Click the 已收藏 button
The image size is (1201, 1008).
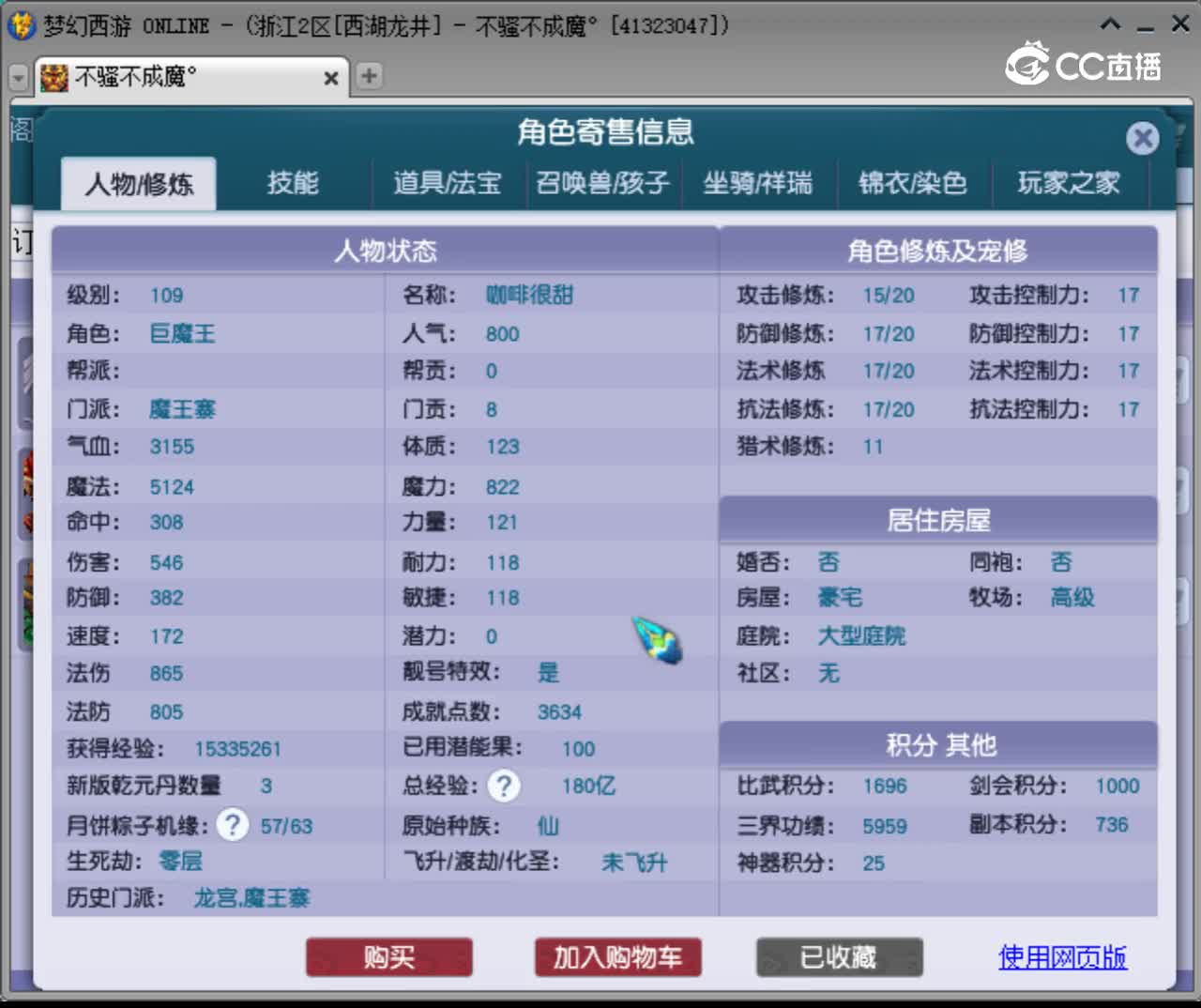(840, 957)
